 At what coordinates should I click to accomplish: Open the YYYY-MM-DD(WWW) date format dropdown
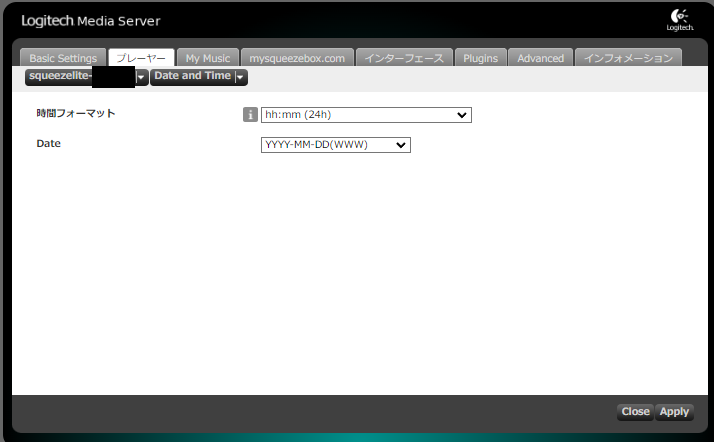(336, 145)
